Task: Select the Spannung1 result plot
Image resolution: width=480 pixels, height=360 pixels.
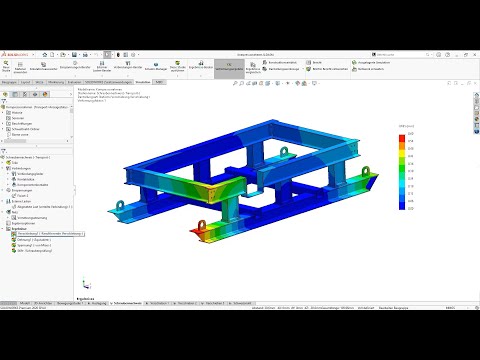Action: tap(34, 245)
